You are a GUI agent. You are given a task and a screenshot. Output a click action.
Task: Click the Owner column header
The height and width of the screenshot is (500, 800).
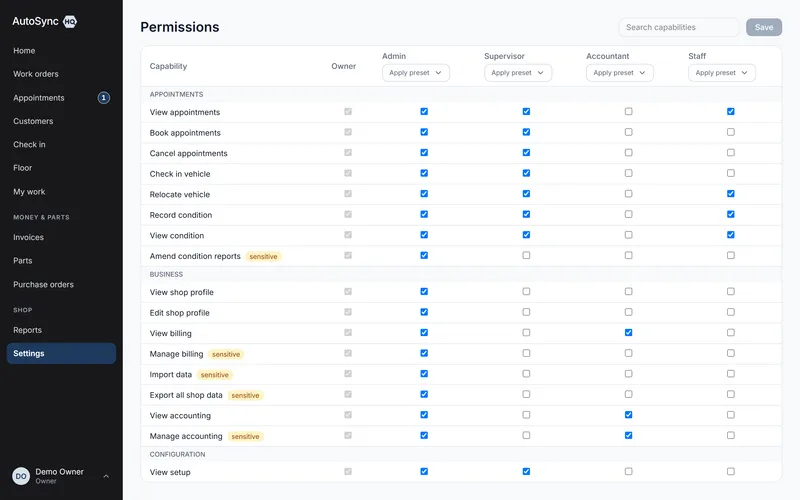coord(343,66)
